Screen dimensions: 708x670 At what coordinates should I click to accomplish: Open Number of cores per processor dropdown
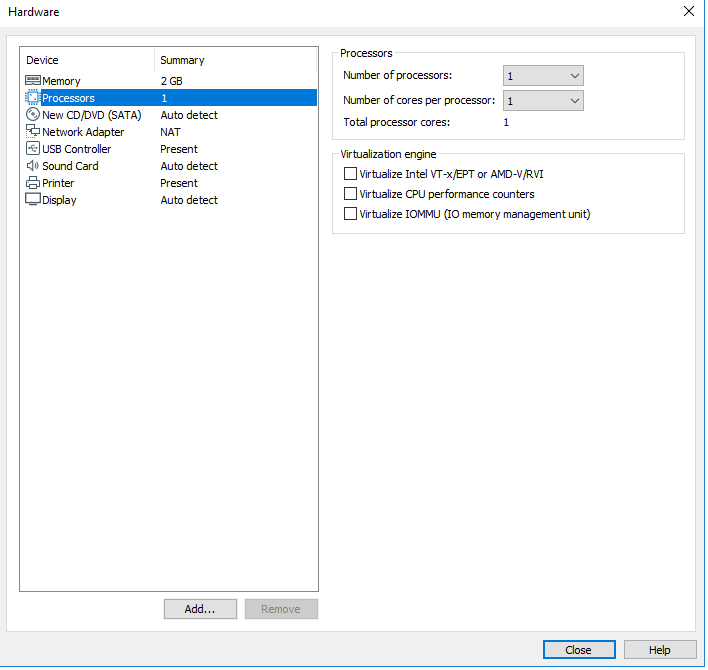(544, 100)
